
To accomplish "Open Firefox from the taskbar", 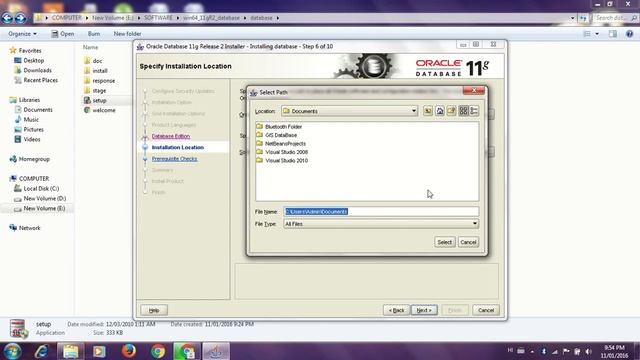I will click(x=129, y=351).
